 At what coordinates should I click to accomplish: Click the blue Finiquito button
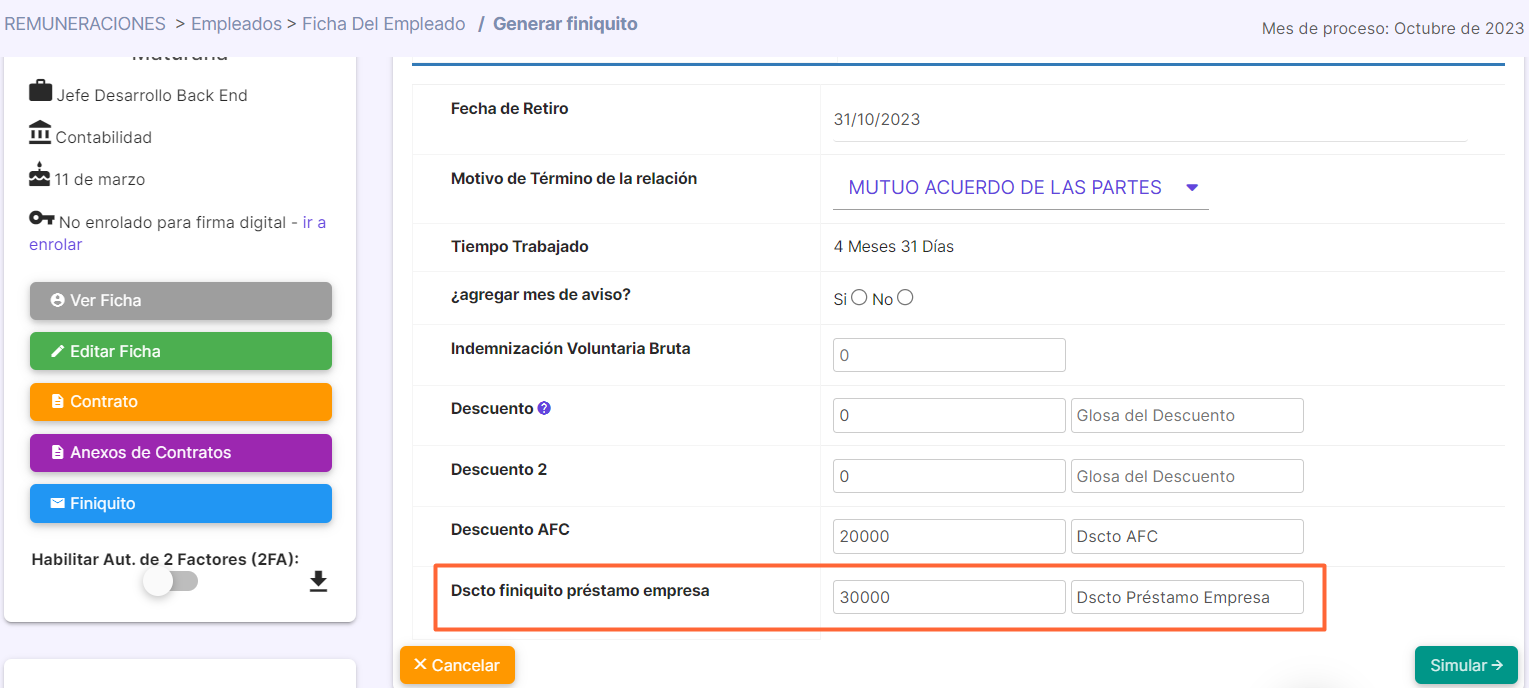[x=181, y=504]
